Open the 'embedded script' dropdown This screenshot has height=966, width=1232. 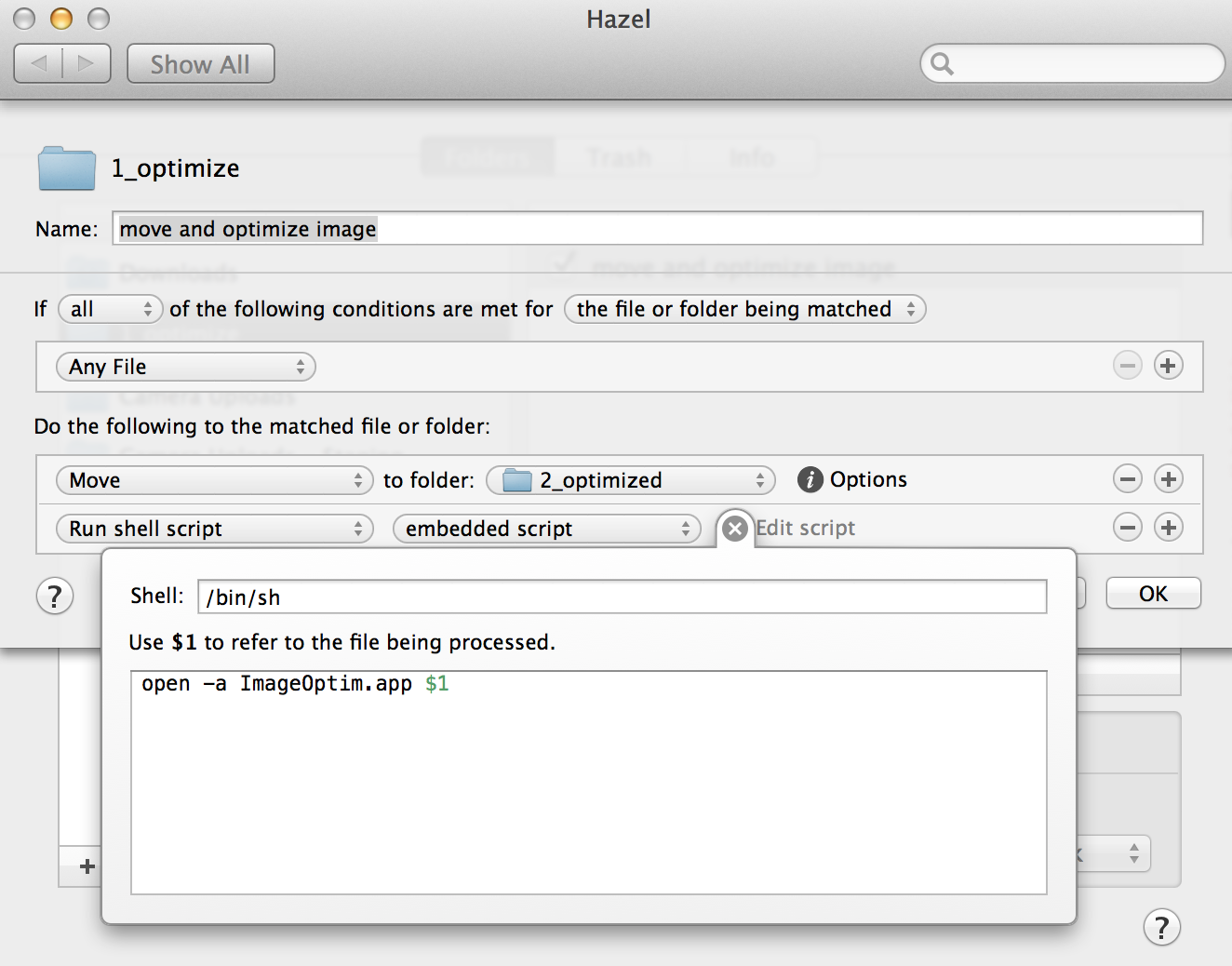547,529
